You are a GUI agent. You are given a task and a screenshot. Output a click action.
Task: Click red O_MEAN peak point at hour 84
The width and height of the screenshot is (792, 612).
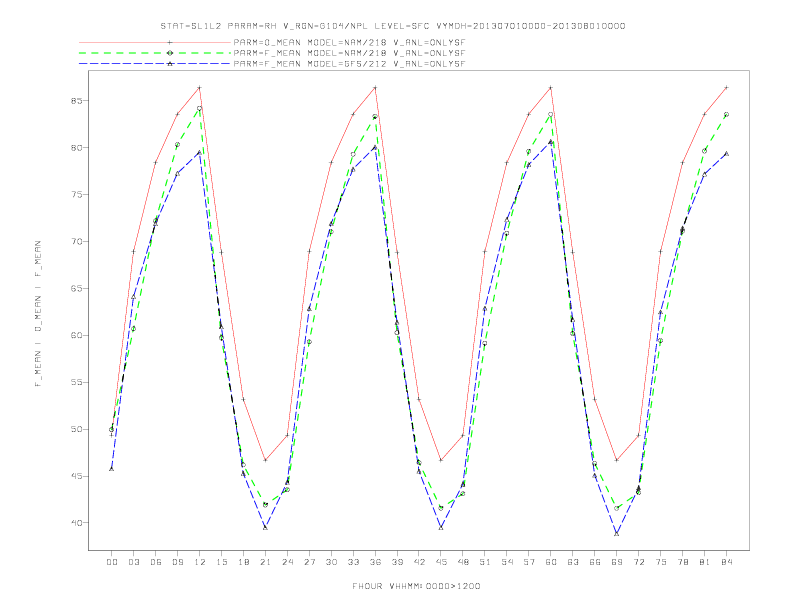[x=726, y=88]
